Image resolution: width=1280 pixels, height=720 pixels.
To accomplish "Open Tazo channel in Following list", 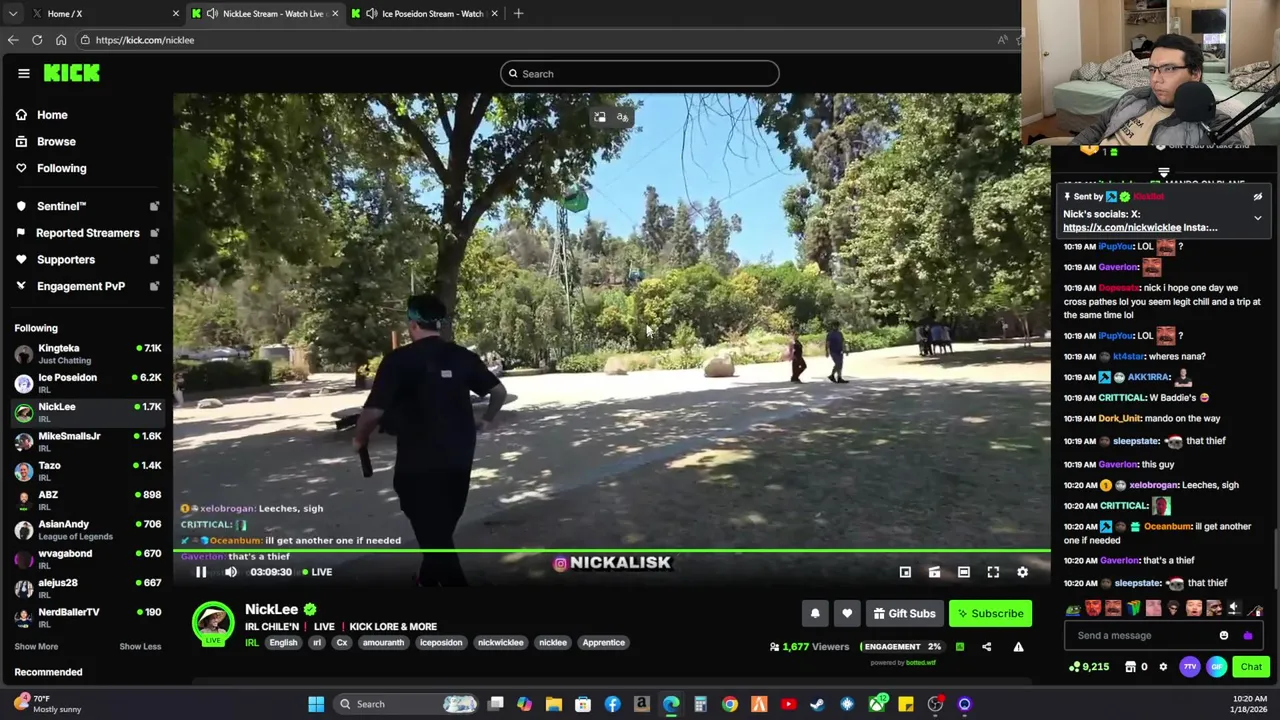I will [x=87, y=470].
